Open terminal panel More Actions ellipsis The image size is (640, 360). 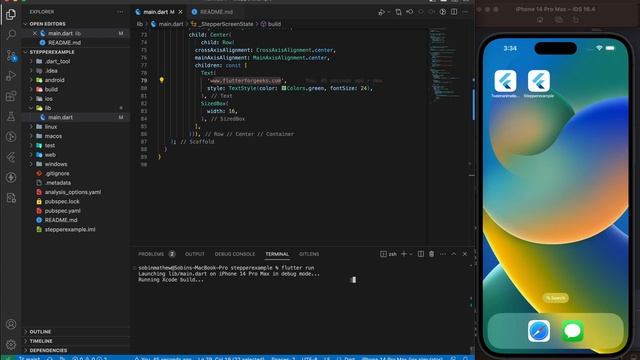point(442,254)
